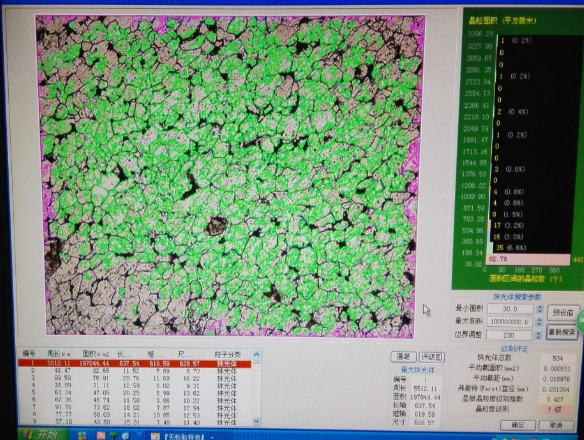The height and width of the screenshot is (440, 584).
Task: Select row 2 in the grain table
Action: click(x=135, y=371)
